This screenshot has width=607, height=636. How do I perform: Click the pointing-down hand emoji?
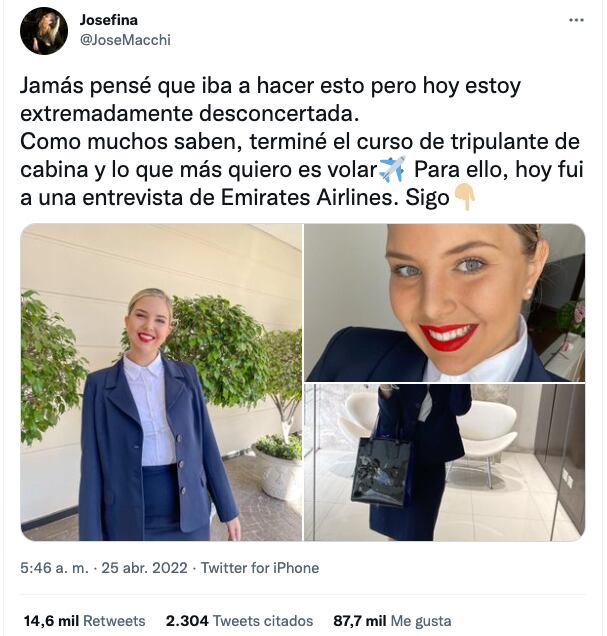[465, 197]
